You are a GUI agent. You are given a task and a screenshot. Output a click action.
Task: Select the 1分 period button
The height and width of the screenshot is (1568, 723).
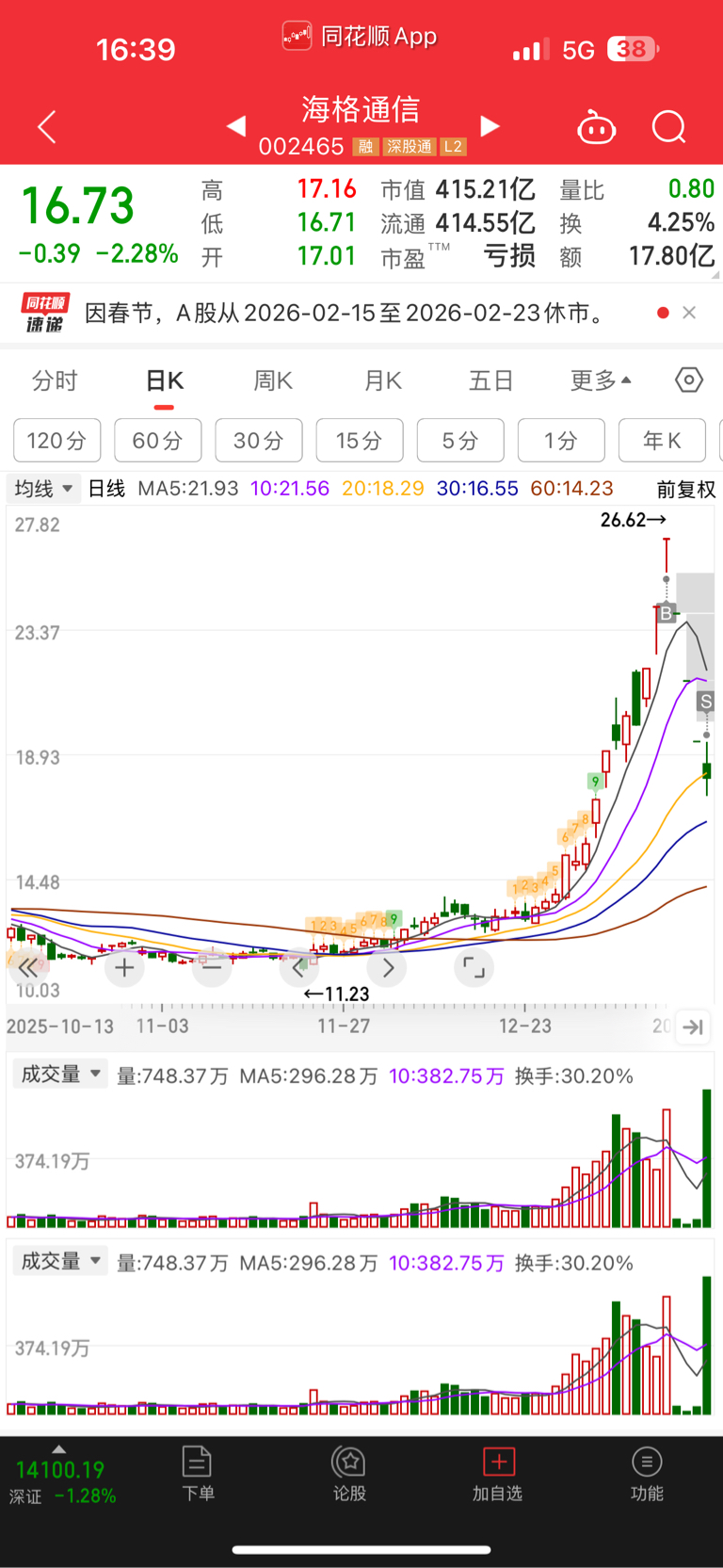coord(561,440)
